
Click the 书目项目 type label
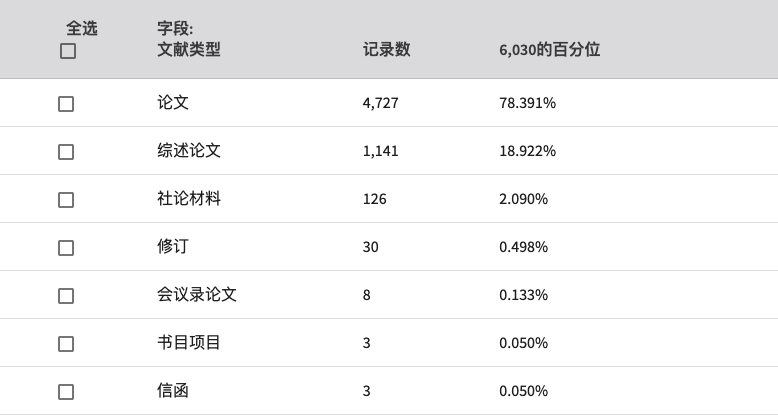(x=189, y=343)
